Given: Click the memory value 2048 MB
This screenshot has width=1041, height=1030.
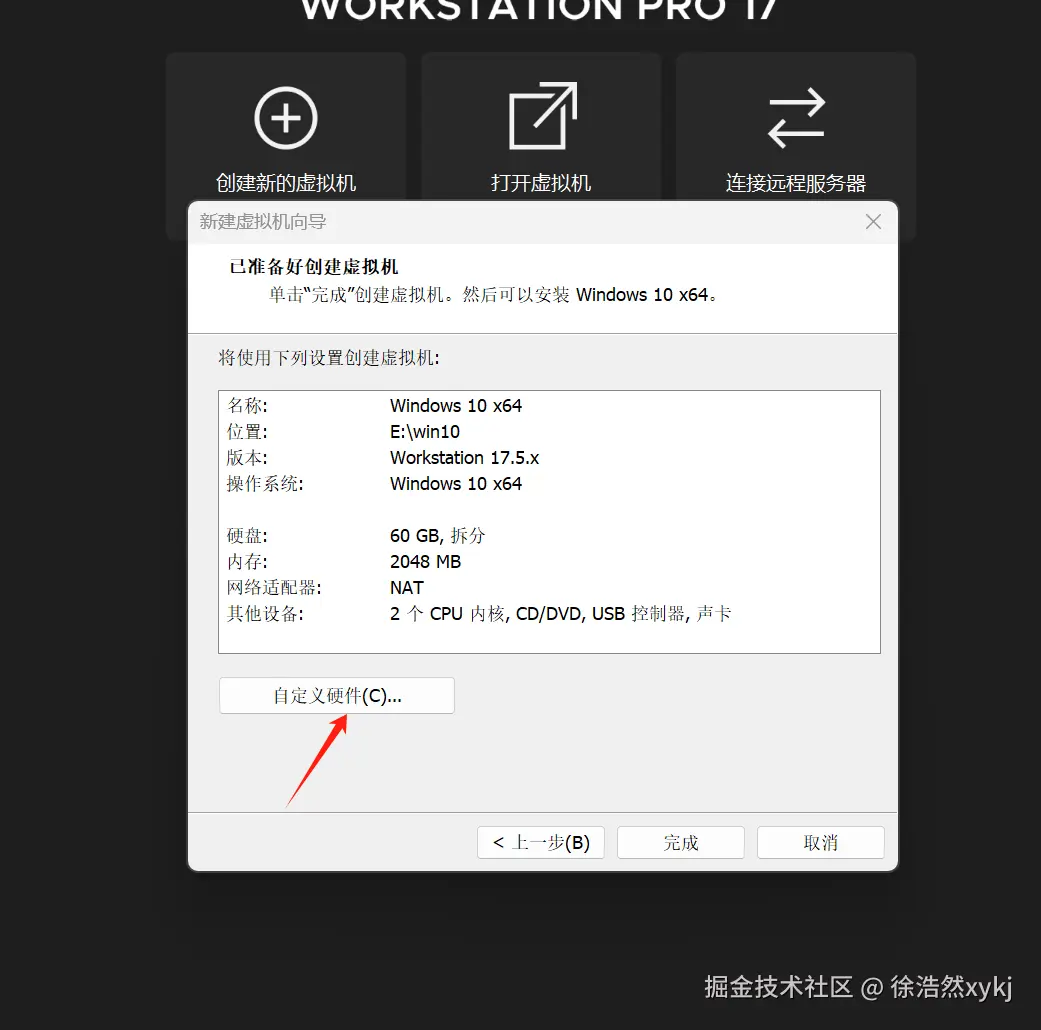Looking at the screenshot, I should tap(426, 562).
